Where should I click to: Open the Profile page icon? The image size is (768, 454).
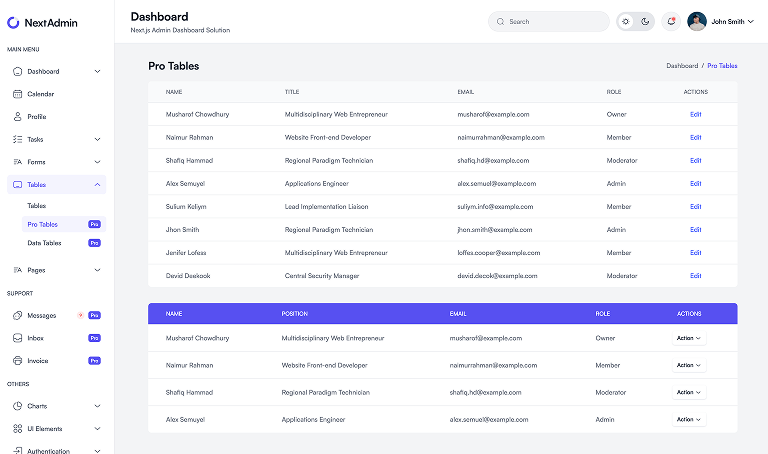pos(17,116)
